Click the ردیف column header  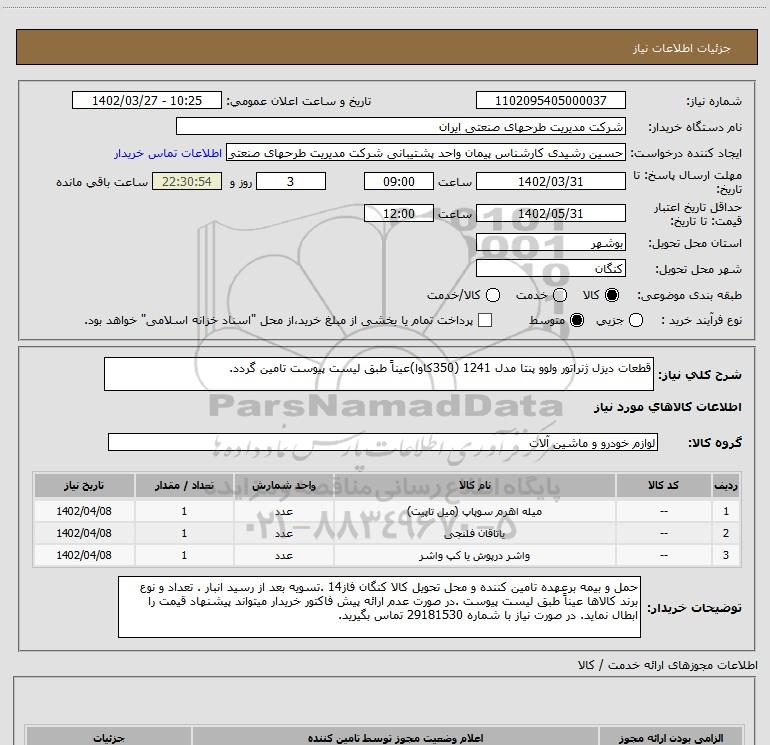click(x=726, y=485)
